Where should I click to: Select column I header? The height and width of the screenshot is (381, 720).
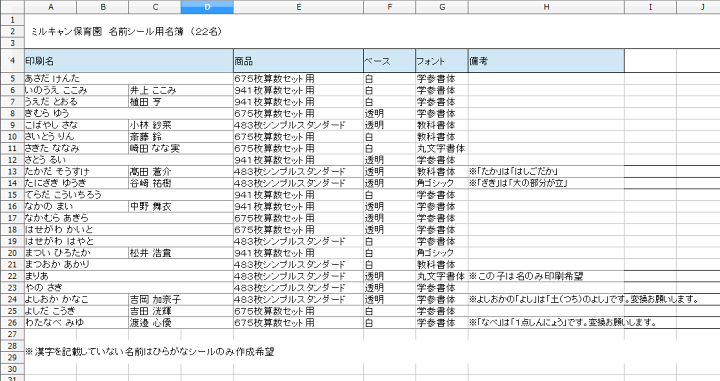click(650, 7)
